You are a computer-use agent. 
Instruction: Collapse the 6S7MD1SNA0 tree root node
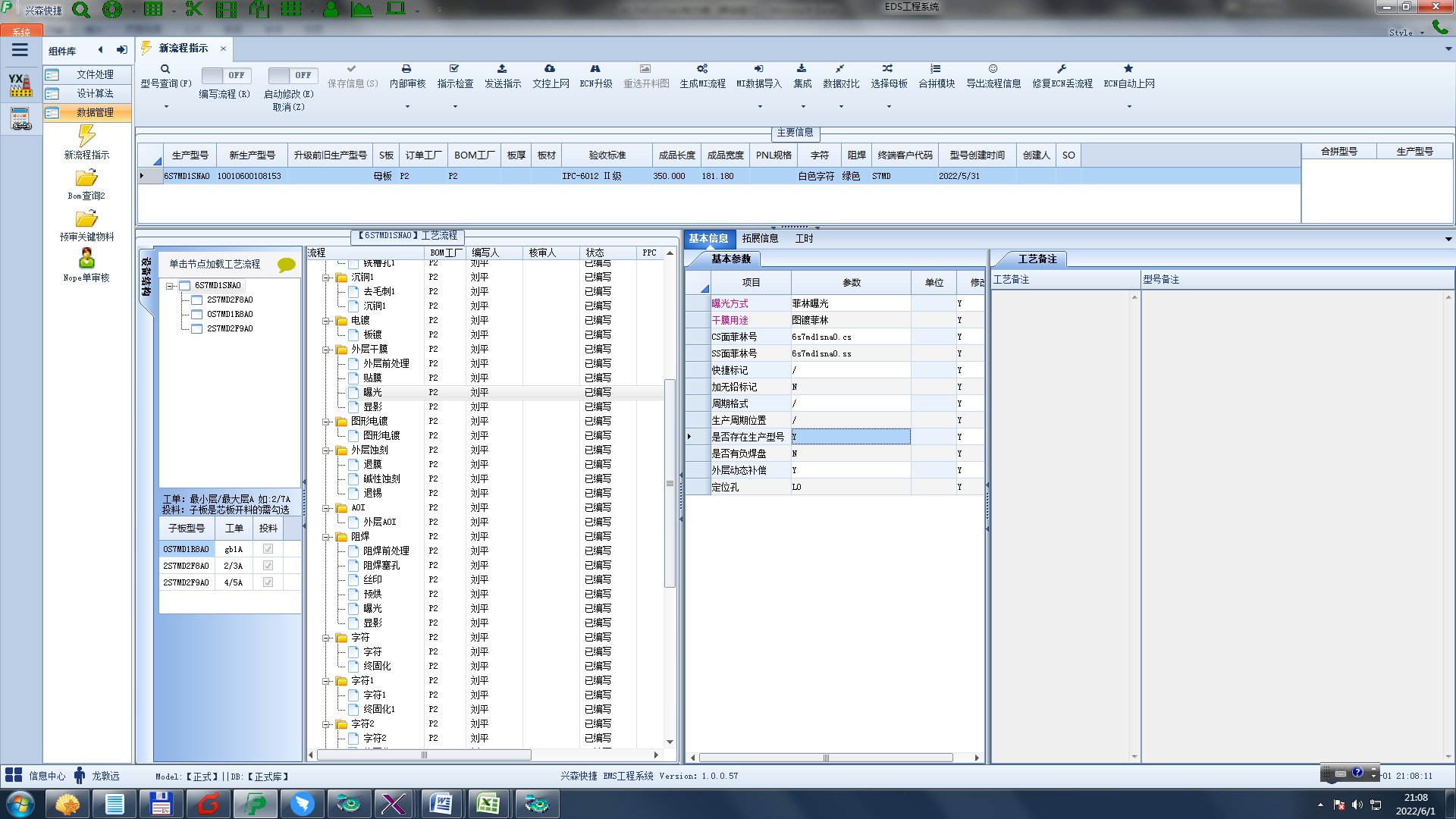coord(170,286)
